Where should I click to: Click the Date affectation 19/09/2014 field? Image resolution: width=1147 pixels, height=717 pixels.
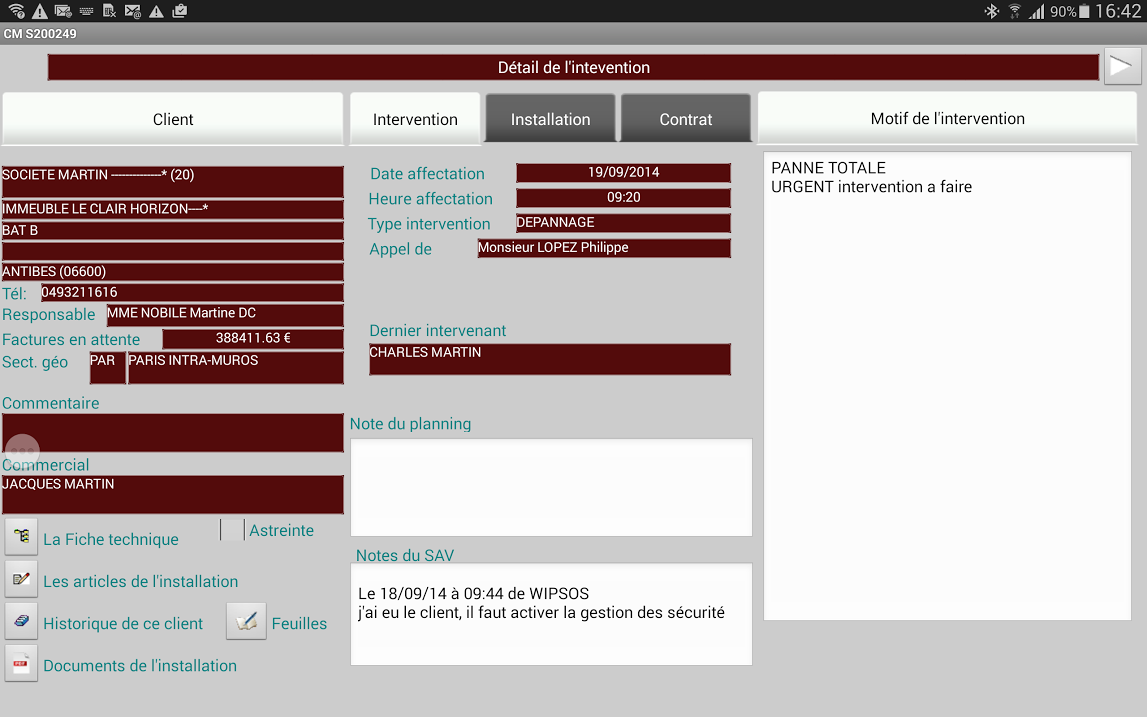[x=623, y=172]
